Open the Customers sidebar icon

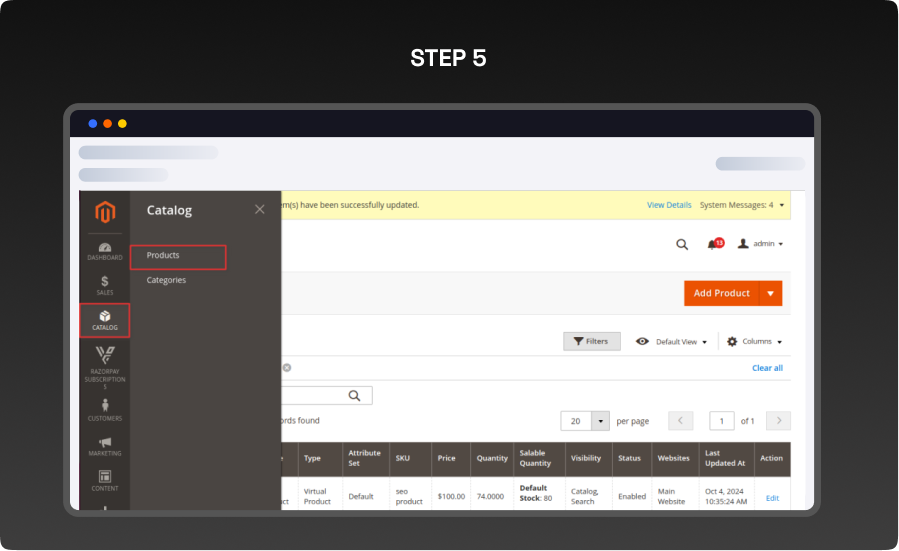(x=105, y=410)
